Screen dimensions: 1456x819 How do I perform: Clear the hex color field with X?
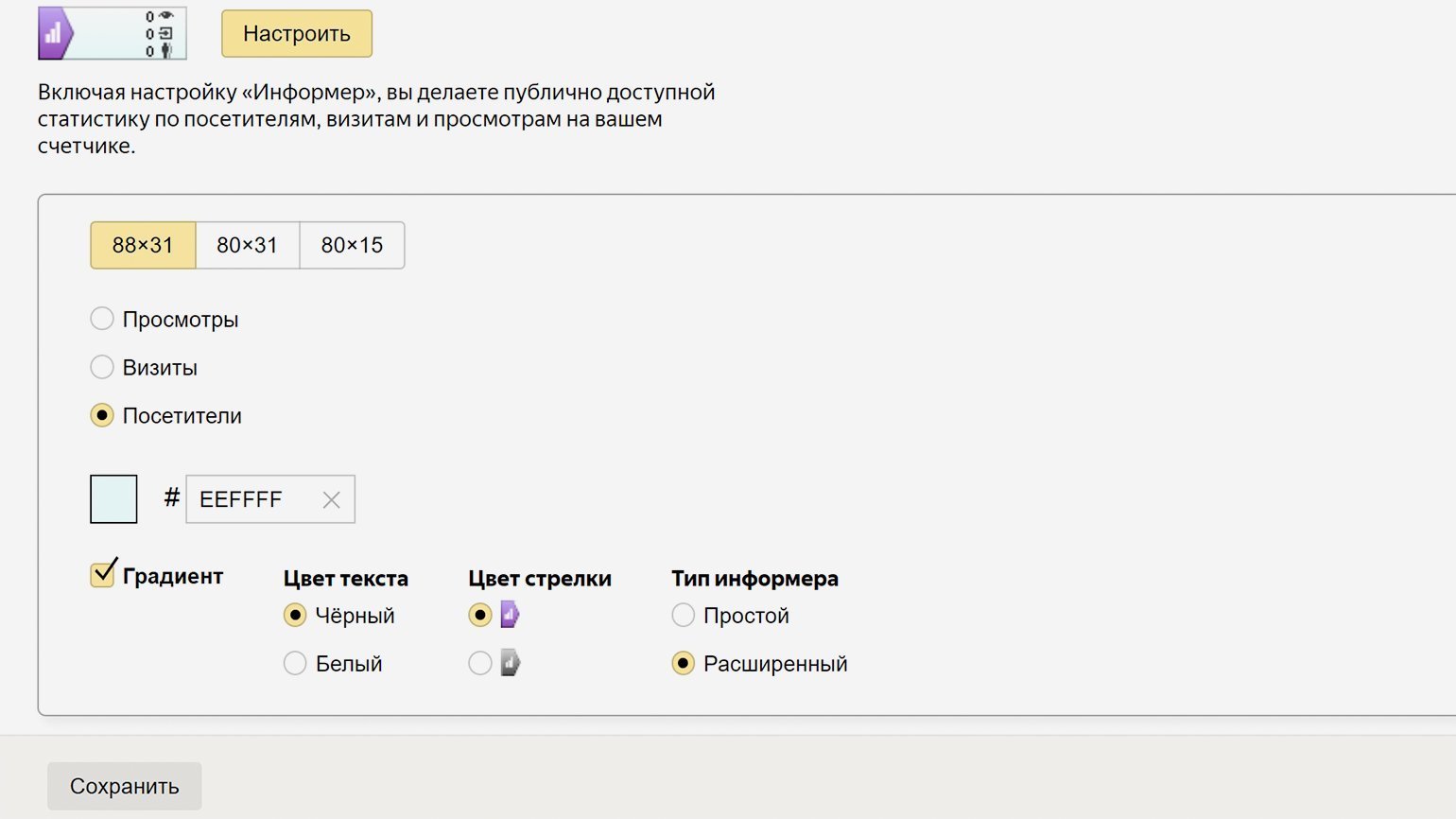tap(331, 500)
